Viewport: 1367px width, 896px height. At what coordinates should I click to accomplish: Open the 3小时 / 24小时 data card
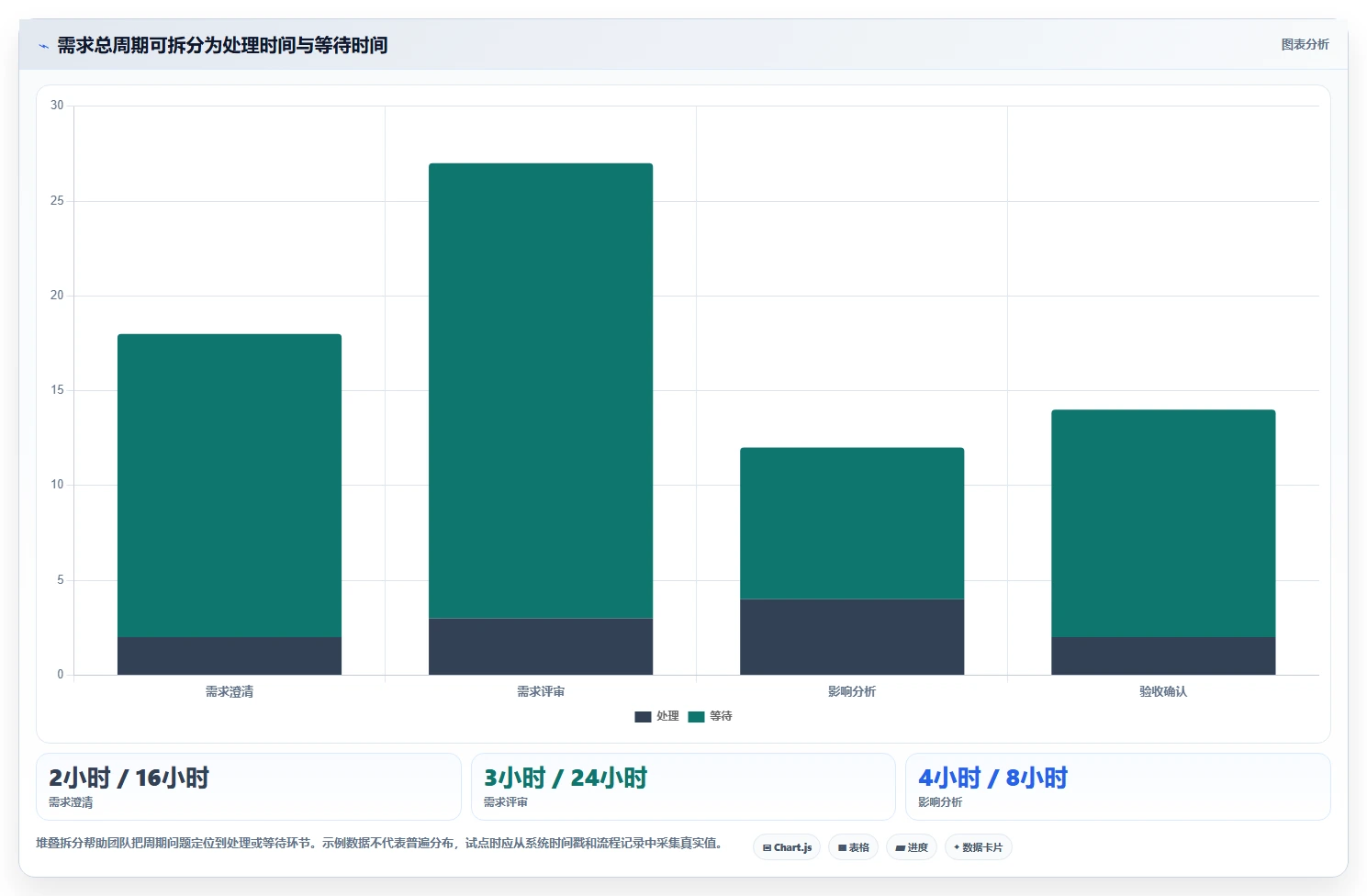coord(683,787)
